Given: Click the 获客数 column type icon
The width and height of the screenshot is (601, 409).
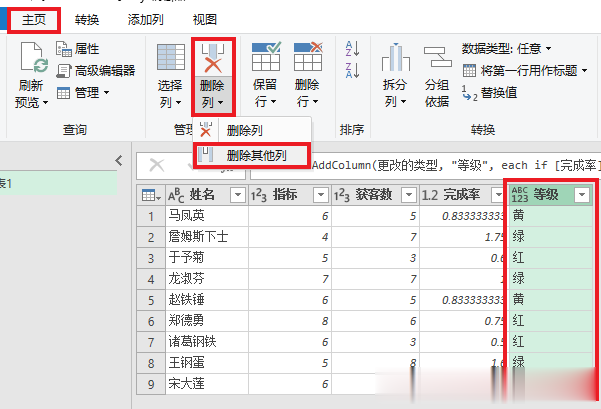Looking at the screenshot, I should (x=342, y=195).
